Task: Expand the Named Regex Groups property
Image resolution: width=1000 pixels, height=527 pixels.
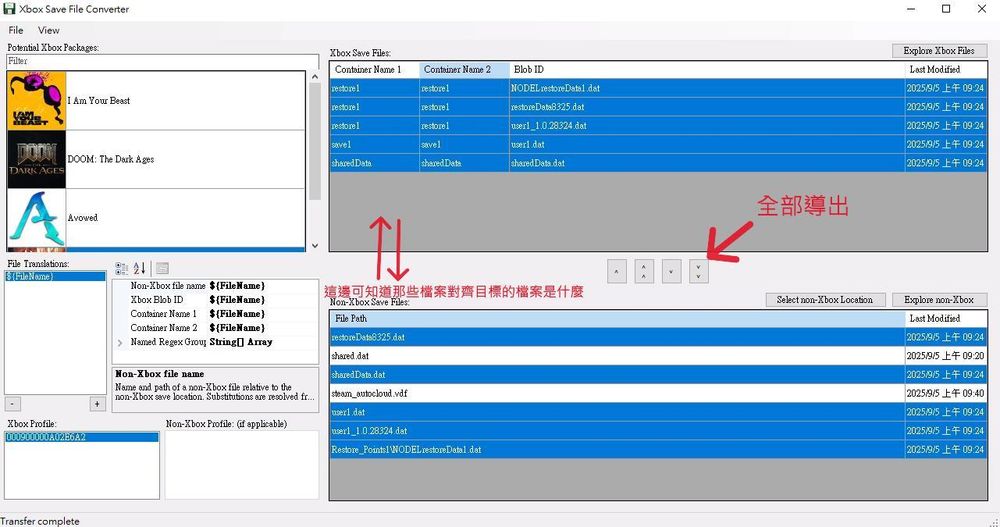Action: (120, 342)
